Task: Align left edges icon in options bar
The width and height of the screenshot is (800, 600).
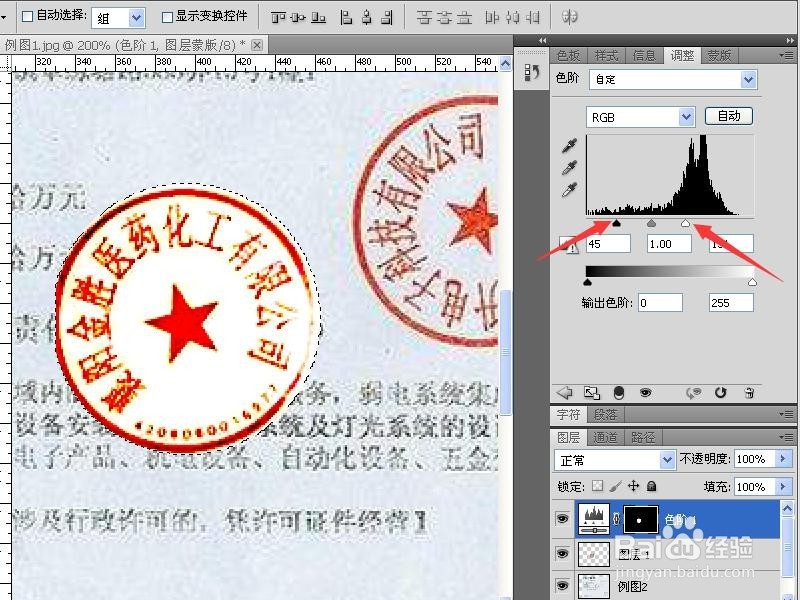Action: coord(346,18)
